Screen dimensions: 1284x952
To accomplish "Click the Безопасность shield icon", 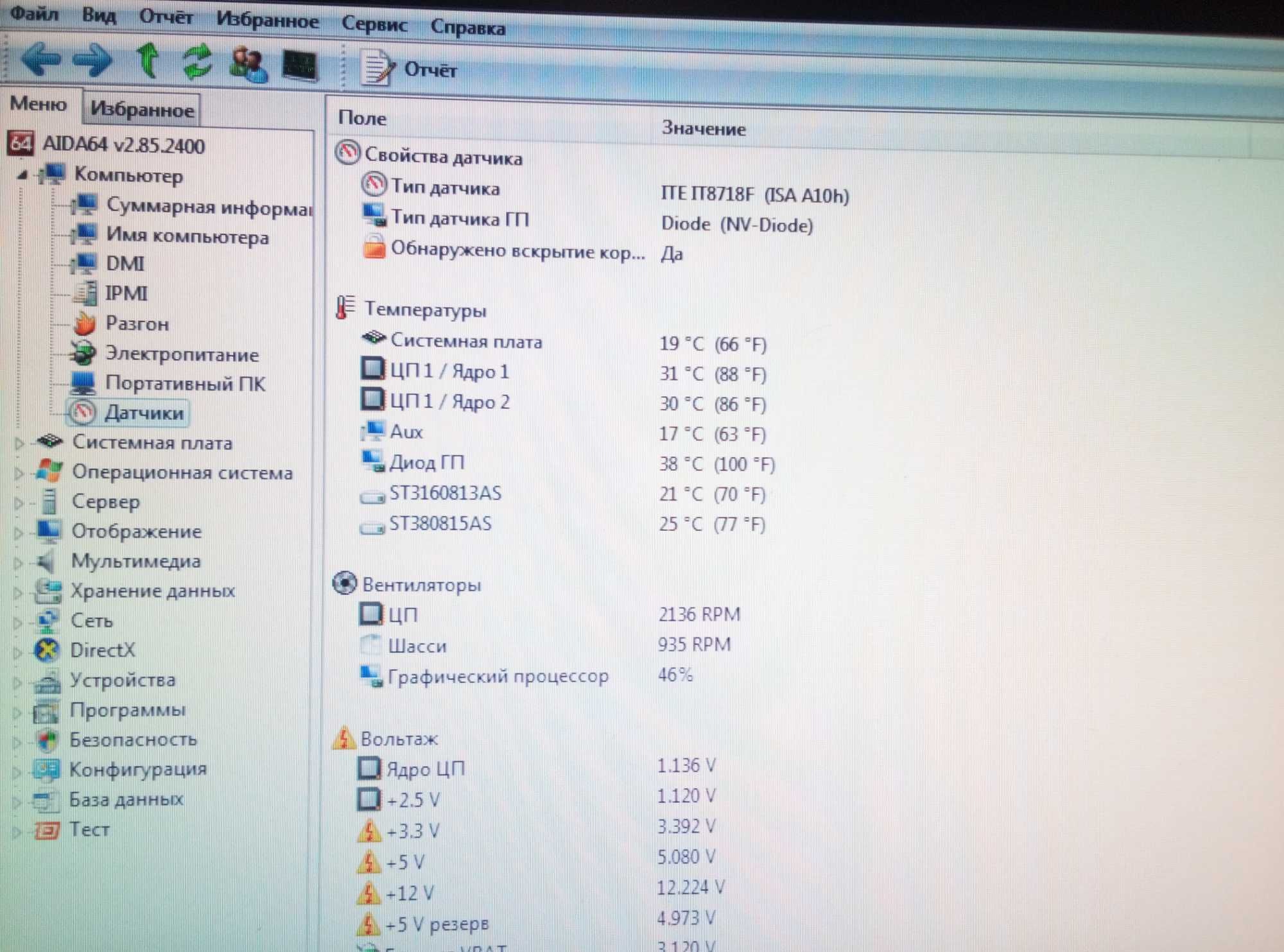I will [47, 740].
